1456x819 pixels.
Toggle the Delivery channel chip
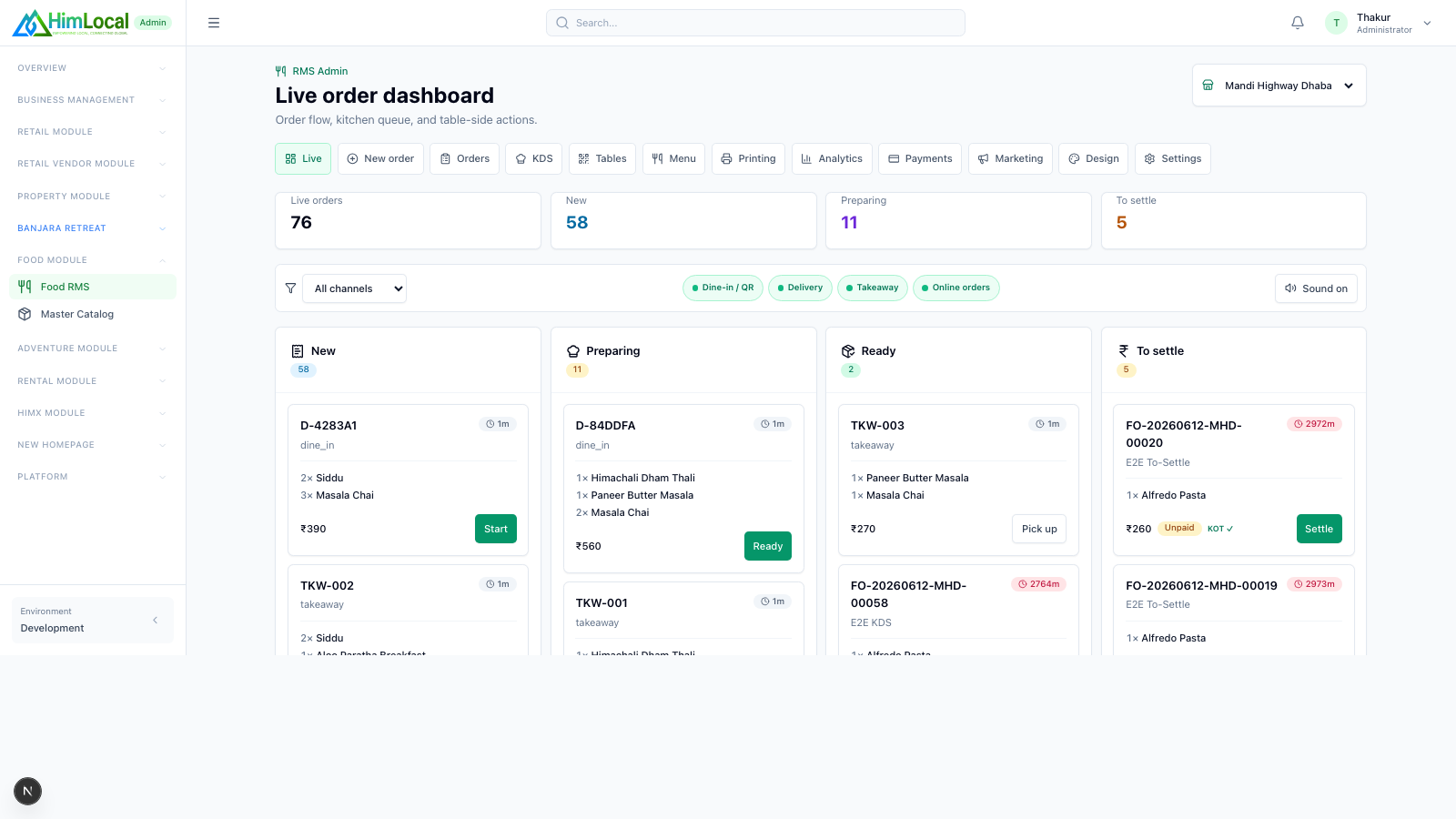tap(800, 288)
